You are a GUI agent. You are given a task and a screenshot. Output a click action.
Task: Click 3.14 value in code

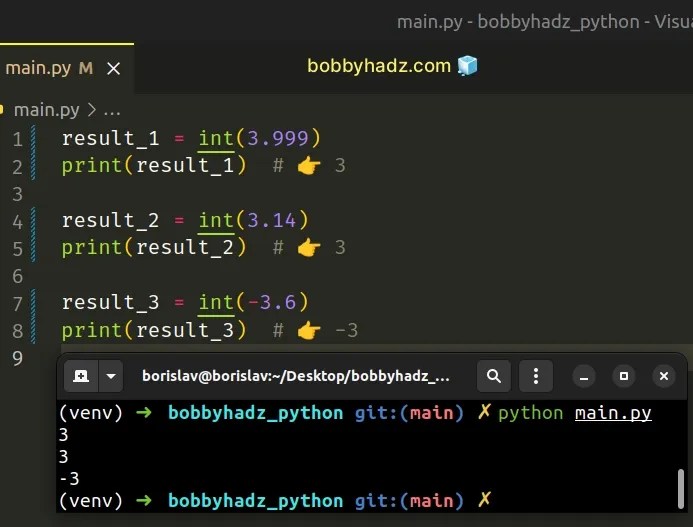click(x=271, y=220)
